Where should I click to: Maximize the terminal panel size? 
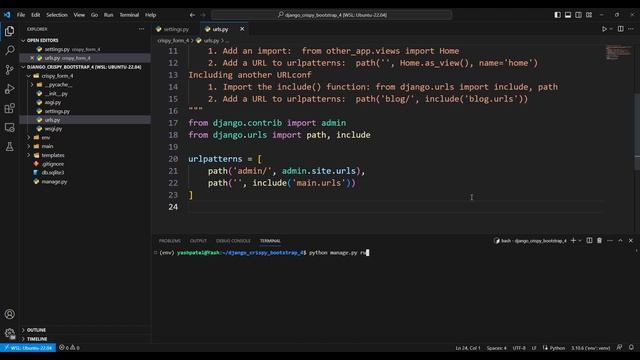[620, 241]
